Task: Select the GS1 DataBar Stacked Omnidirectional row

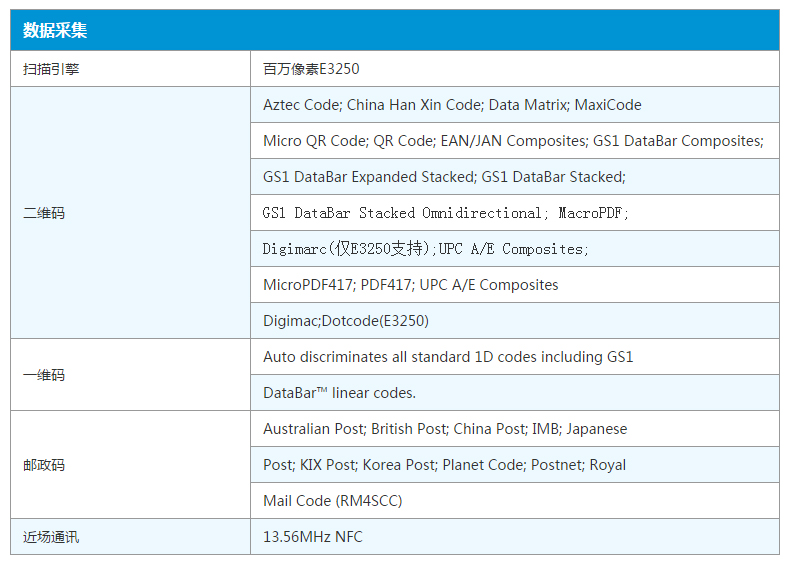Action: point(515,213)
